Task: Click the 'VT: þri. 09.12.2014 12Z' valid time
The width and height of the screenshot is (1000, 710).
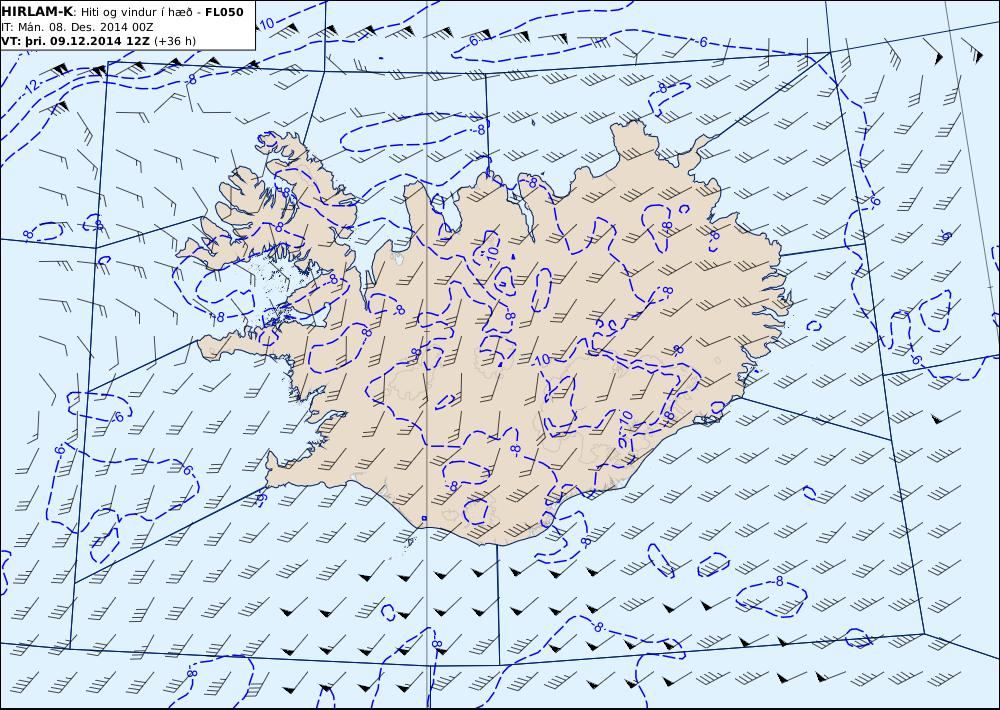Action: point(76,41)
